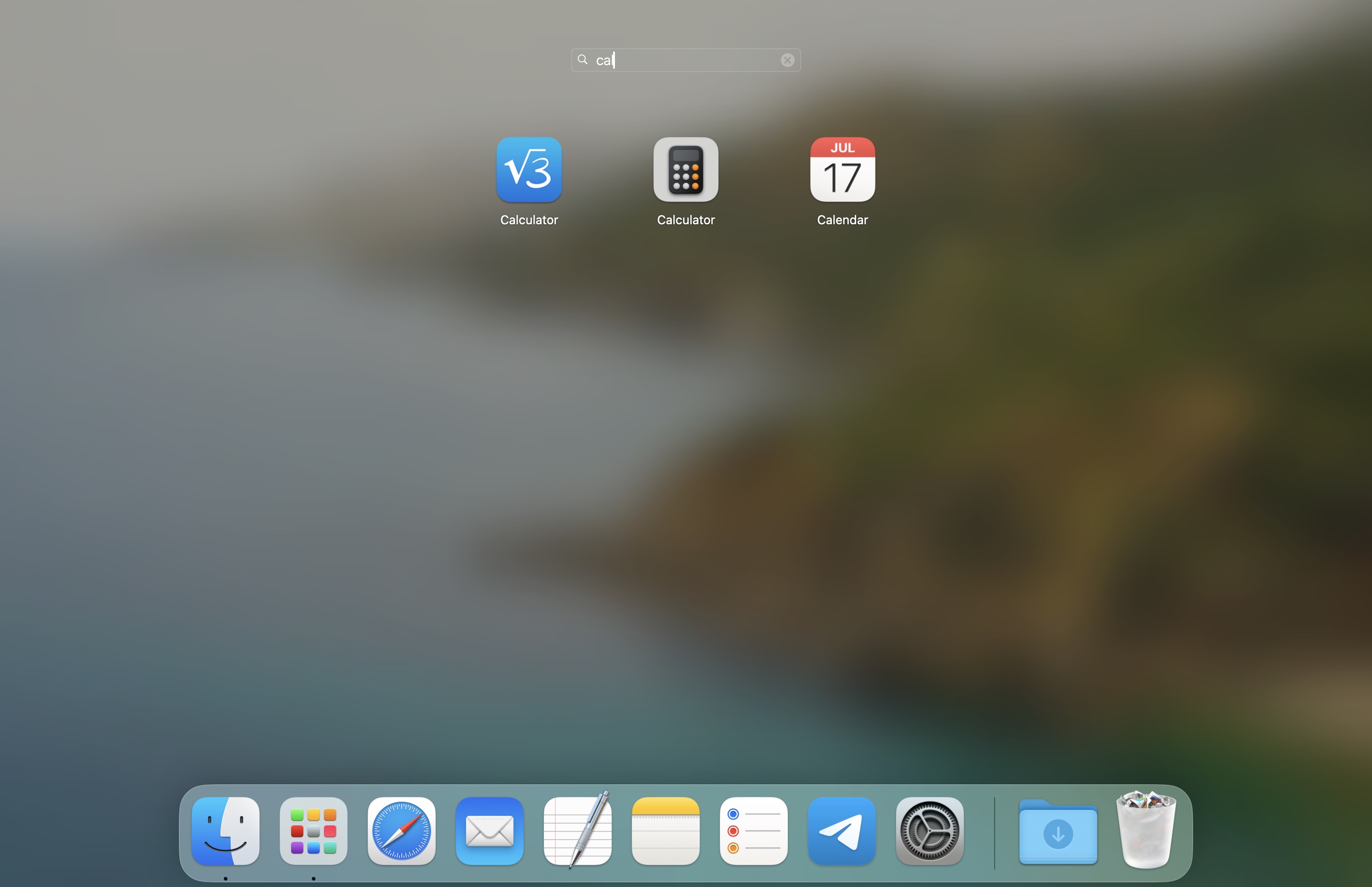Image resolution: width=1372 pixels, height=887 pixels.
Task: Open System Settings from the Dock
Action: [x=930, y=831]
